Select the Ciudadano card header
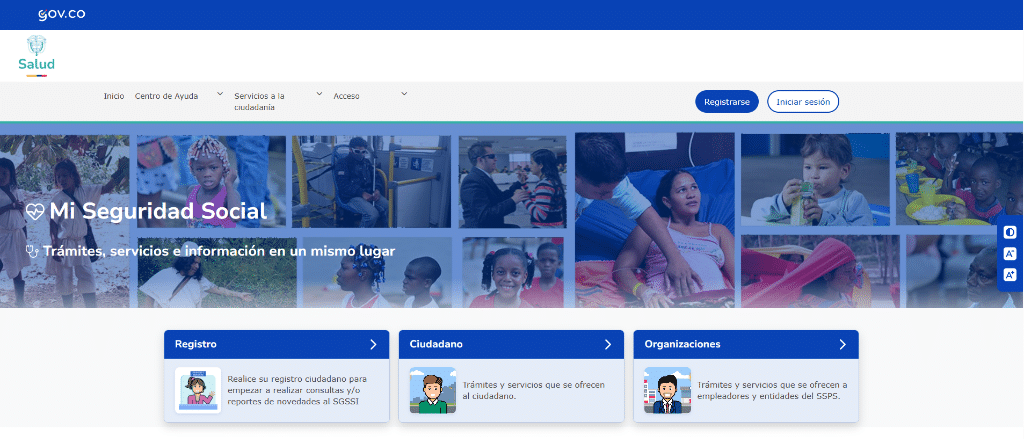1024x439 pixels. pyautogui.click(x=511, y=344)
